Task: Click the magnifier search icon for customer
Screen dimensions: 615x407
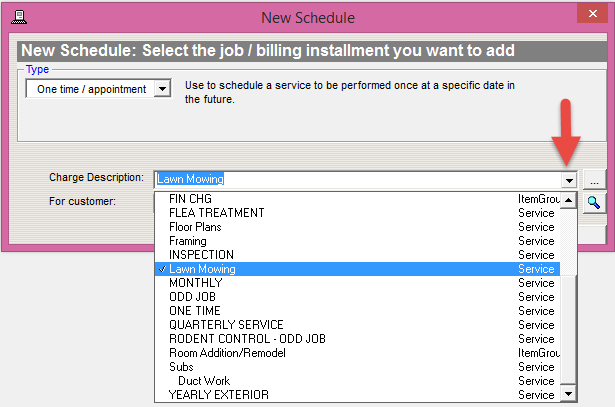Action: tap(593, 201)
